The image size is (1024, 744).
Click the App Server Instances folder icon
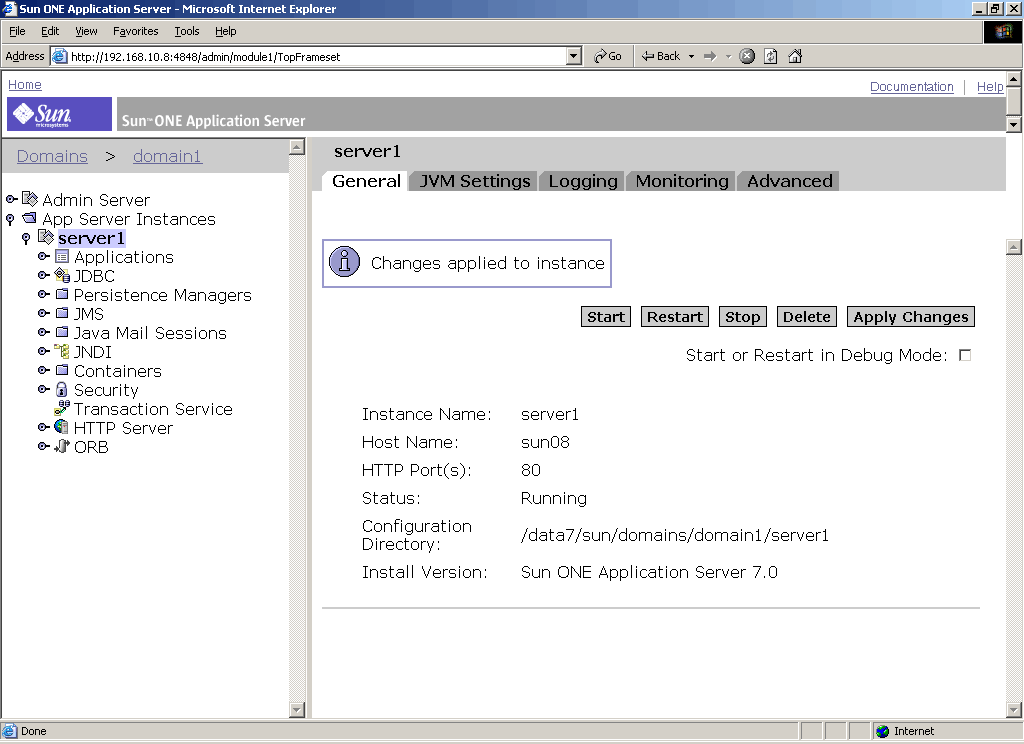click(29, 218)
